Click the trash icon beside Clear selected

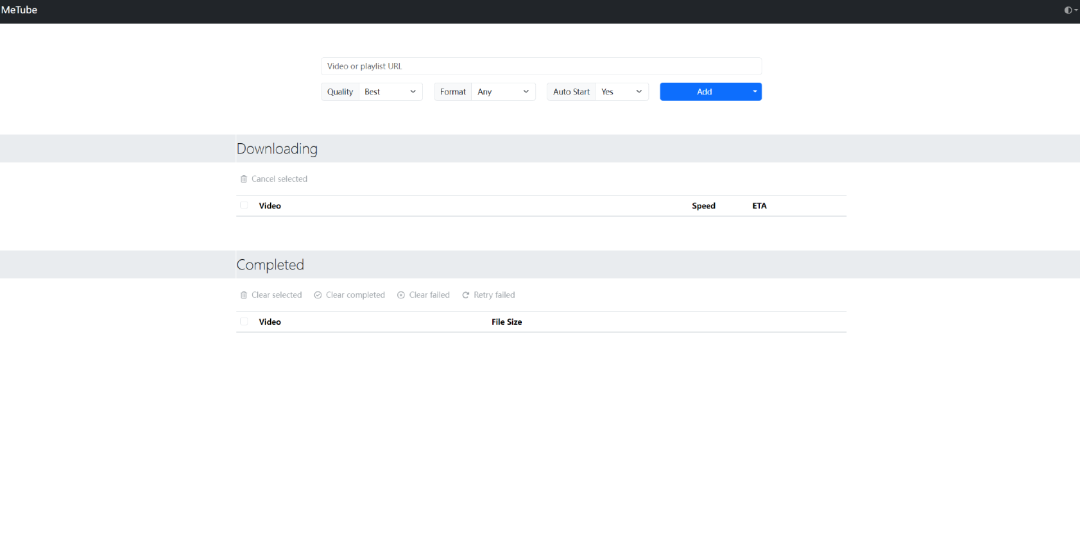(x=244, y=295)
